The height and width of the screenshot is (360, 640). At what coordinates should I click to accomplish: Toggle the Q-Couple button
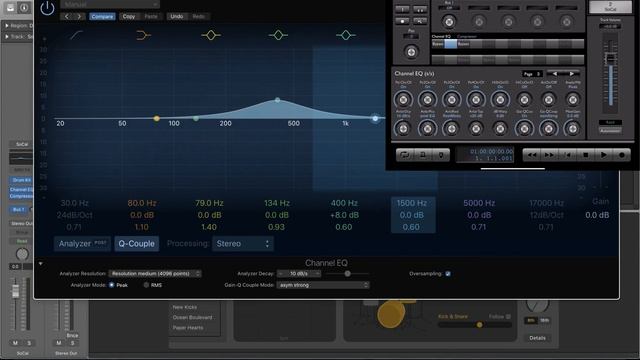pos(136,244)
